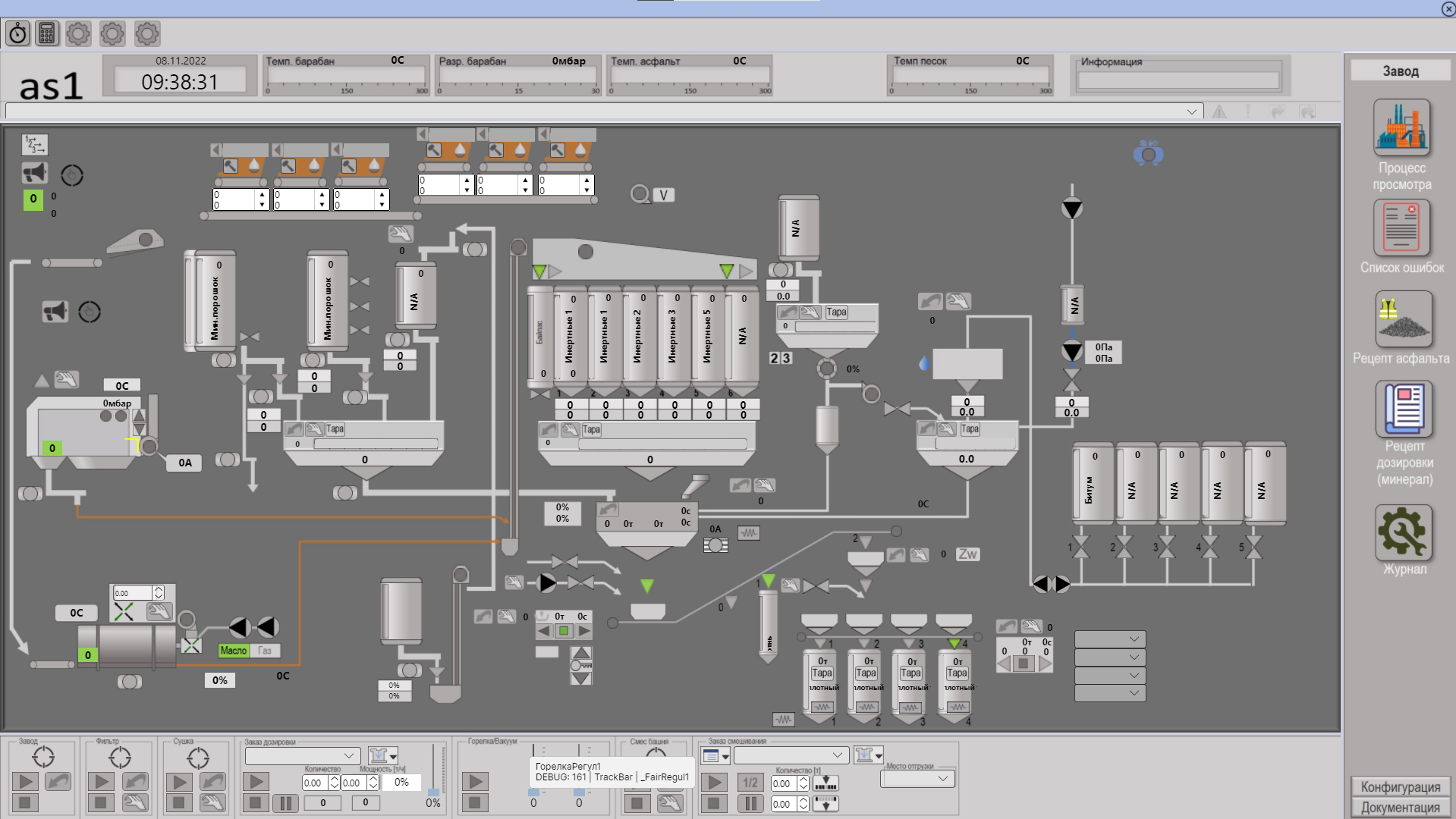Click the Информация text field

[1179, 80]
